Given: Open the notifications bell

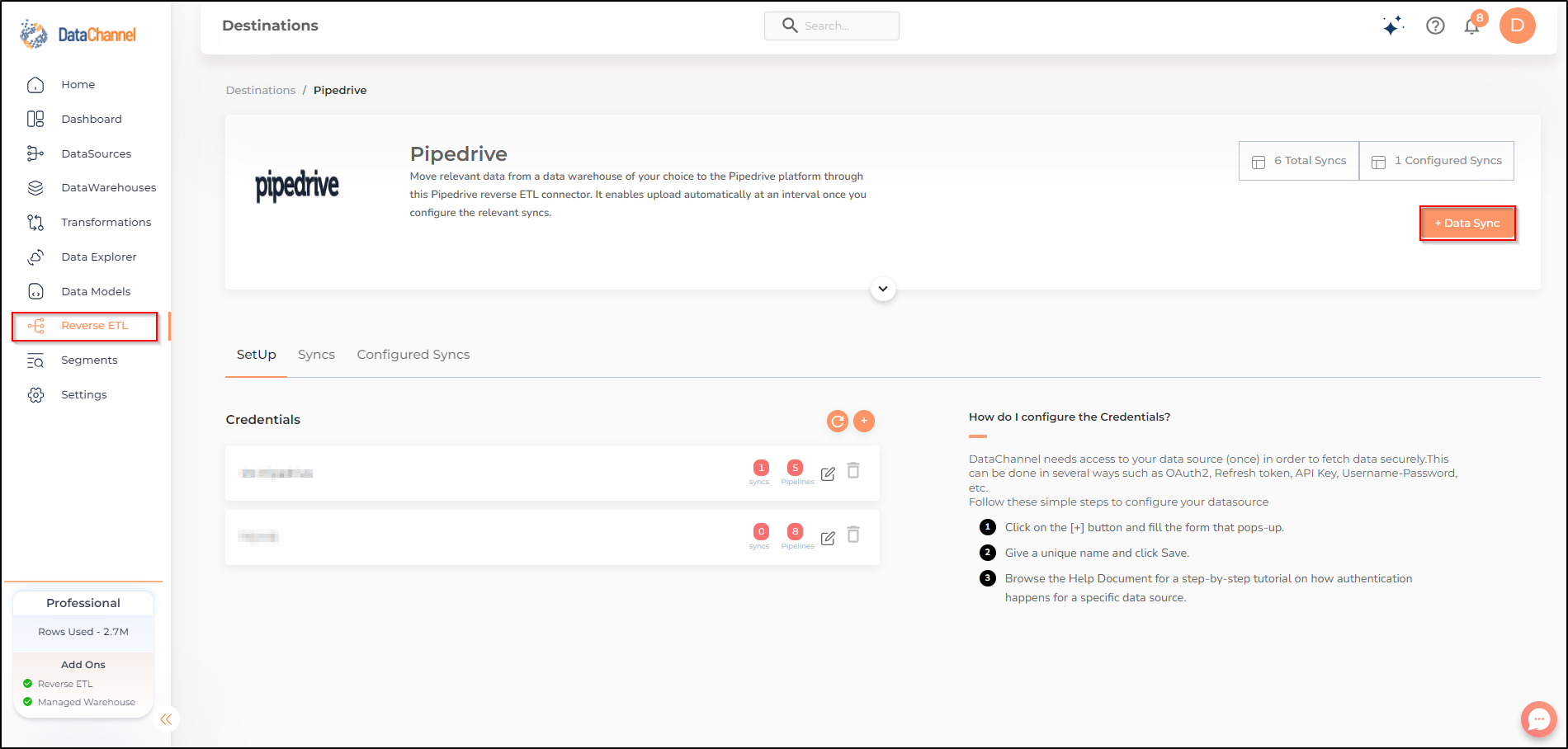Looking at the screenshot, I should [x=1471, y=26].
